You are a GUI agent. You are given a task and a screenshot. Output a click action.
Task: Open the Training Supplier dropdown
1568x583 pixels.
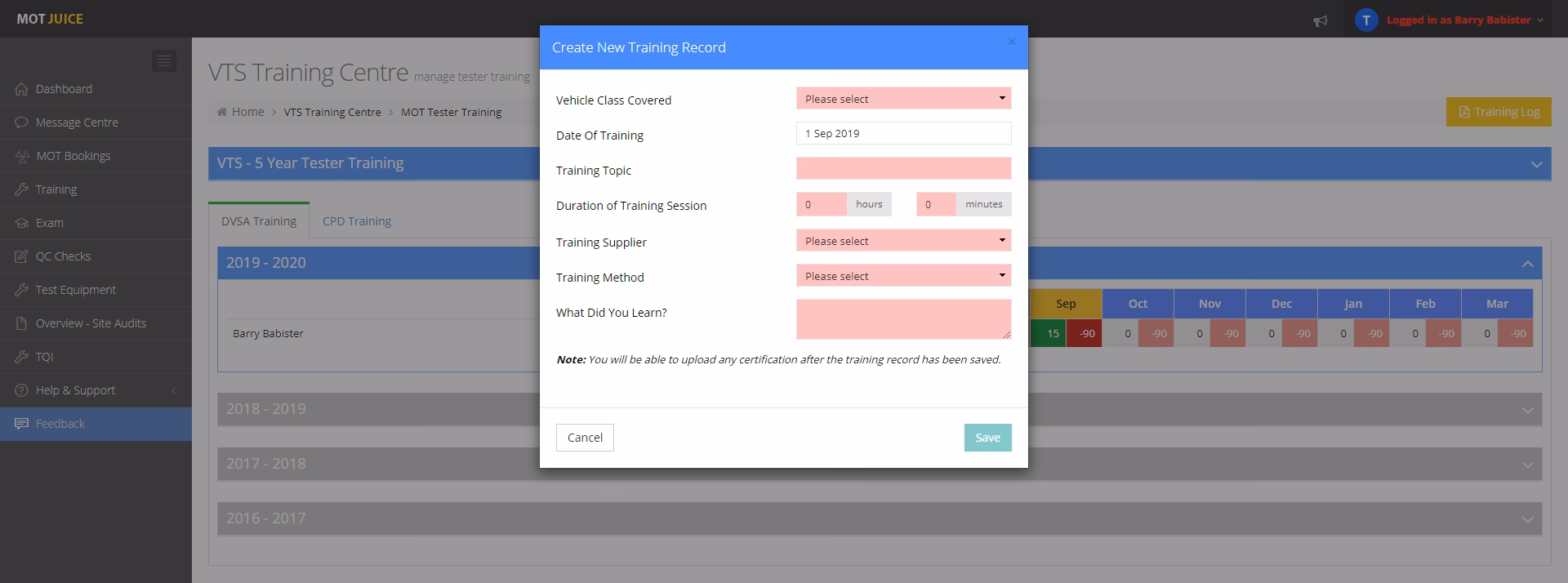coord(903,241)
